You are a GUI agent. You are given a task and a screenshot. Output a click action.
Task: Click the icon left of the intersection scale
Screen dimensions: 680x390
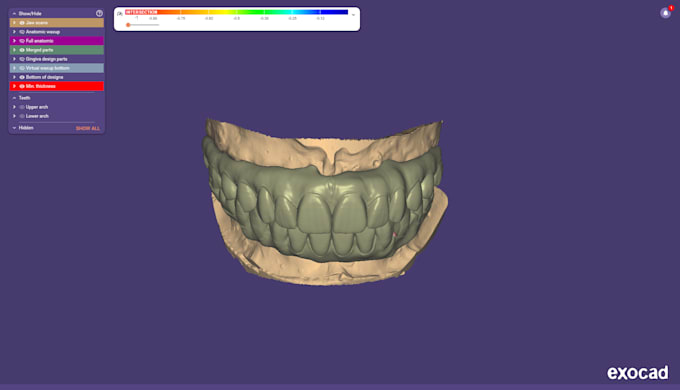120,13
